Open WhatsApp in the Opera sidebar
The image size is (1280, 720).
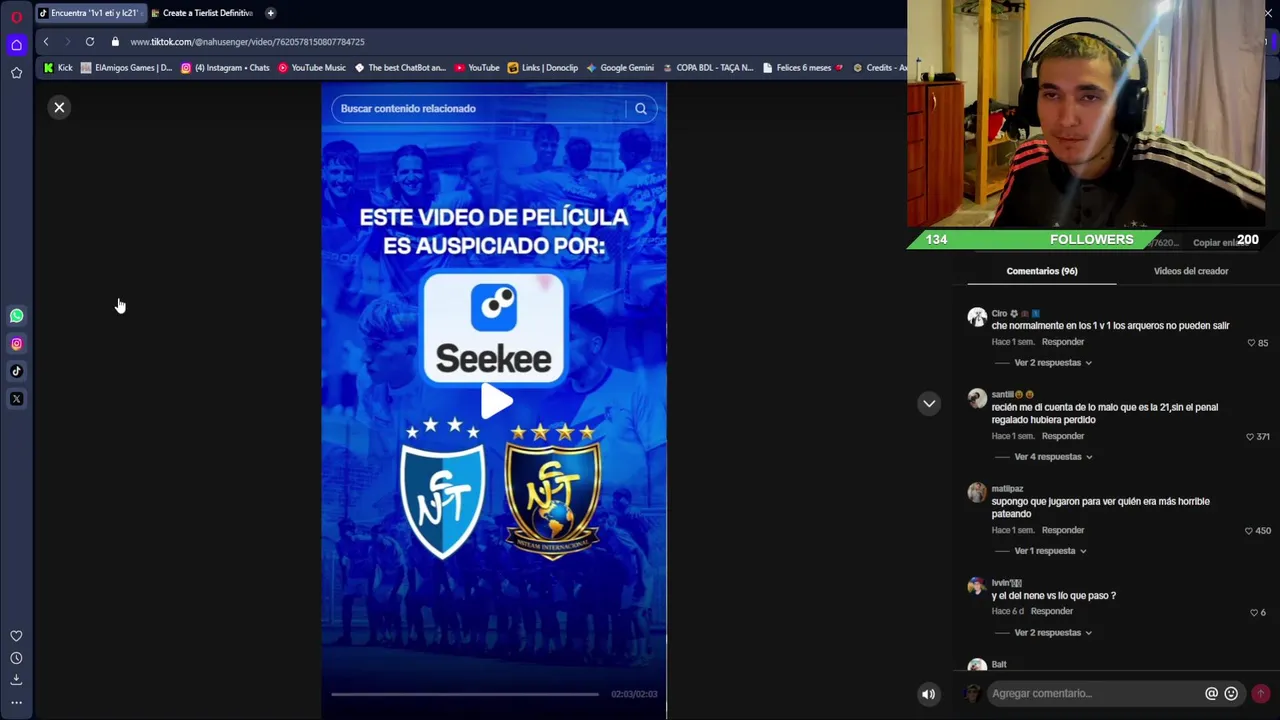point(16,316)
